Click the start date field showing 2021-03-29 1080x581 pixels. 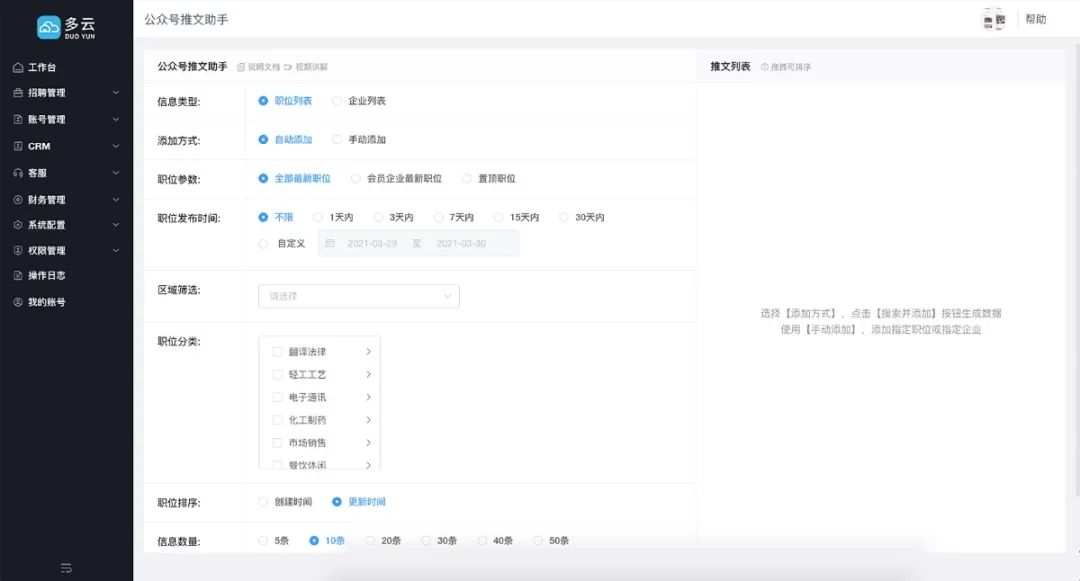371,243
